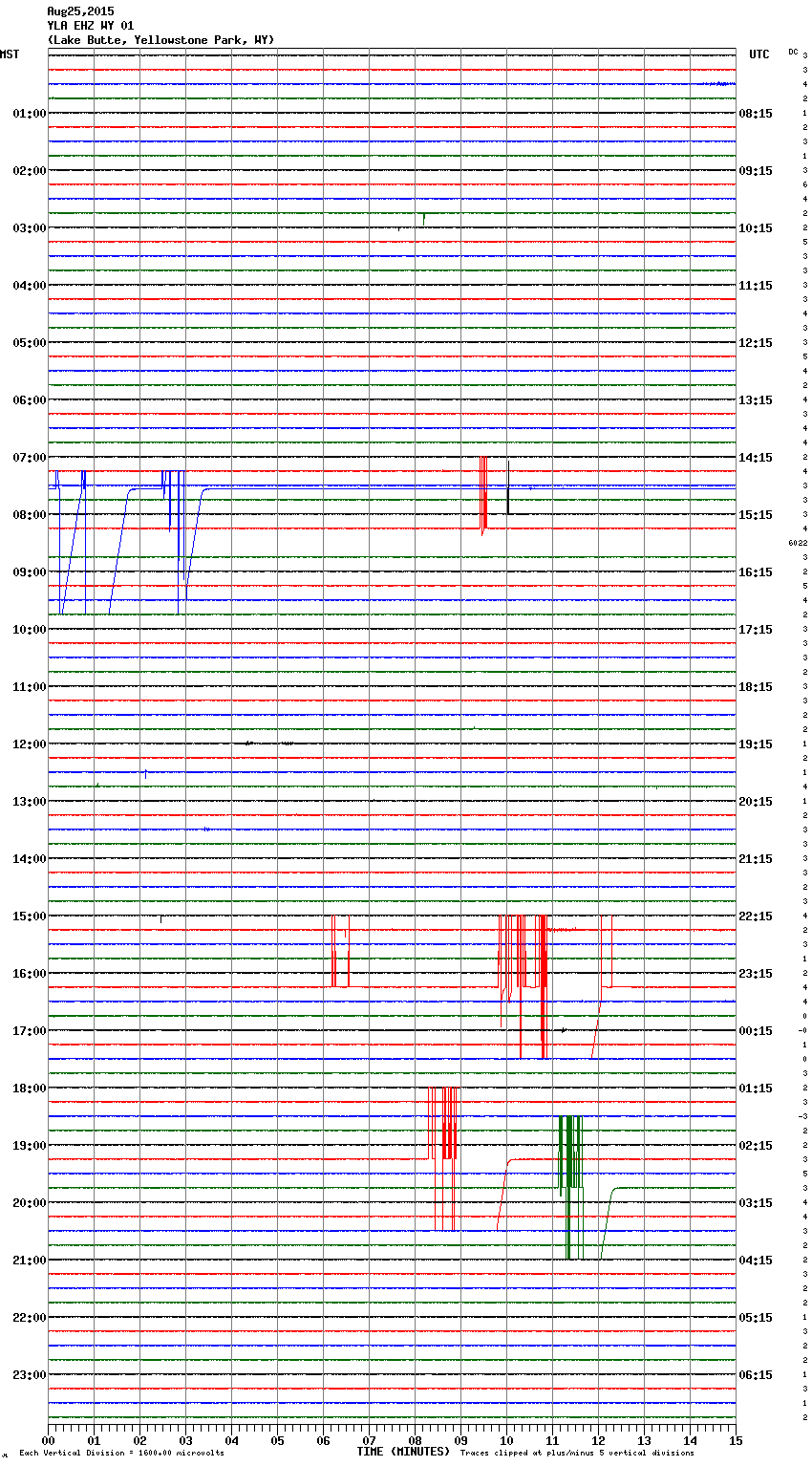Click the 02:15 UTC time label
This screenshot has height=1466, width=812.
pyautogui.click(x=756, y=1145)
